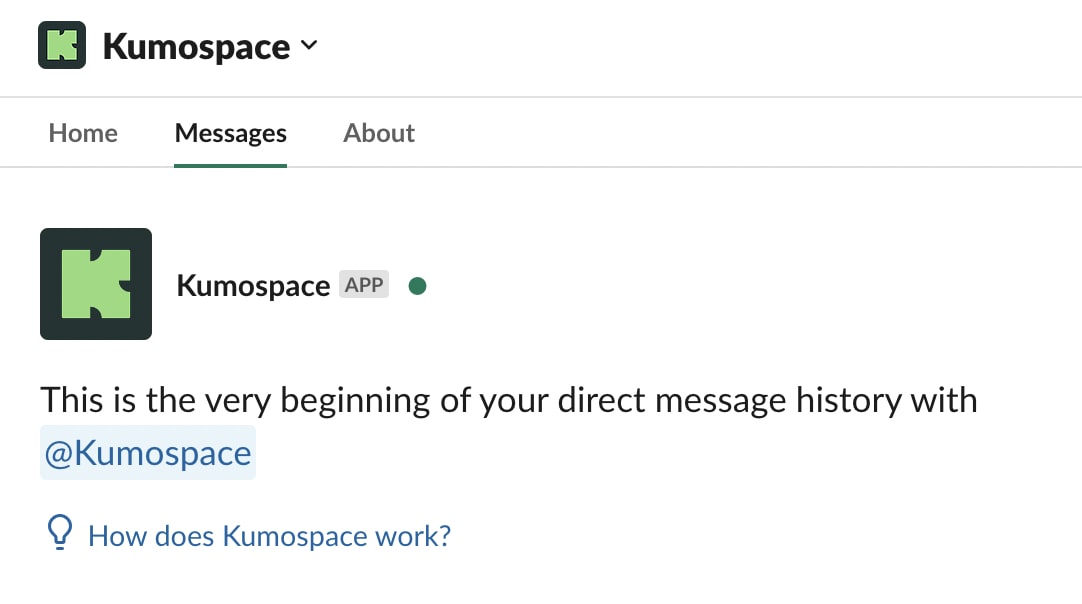
Task: Click the APP badge next to Kumospace
Action: click(364, 284)
